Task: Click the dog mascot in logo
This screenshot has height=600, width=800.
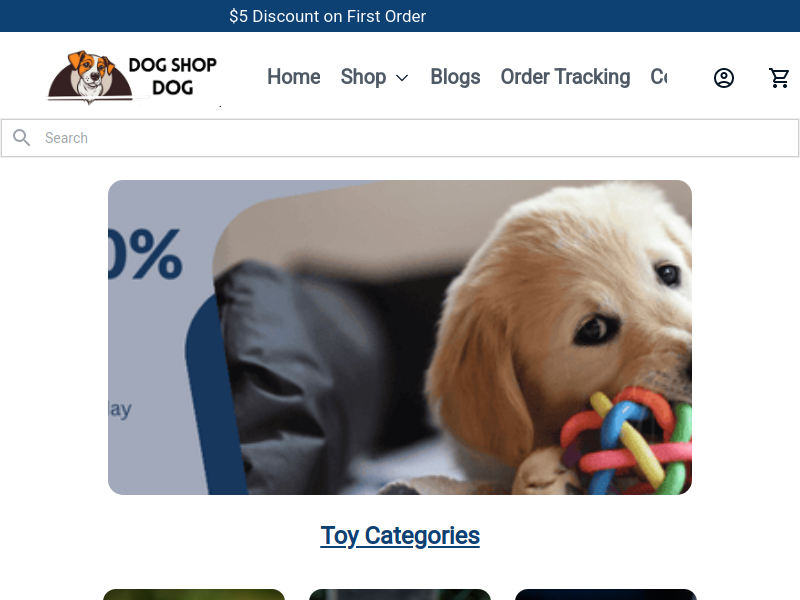Action: coord(90,76)
